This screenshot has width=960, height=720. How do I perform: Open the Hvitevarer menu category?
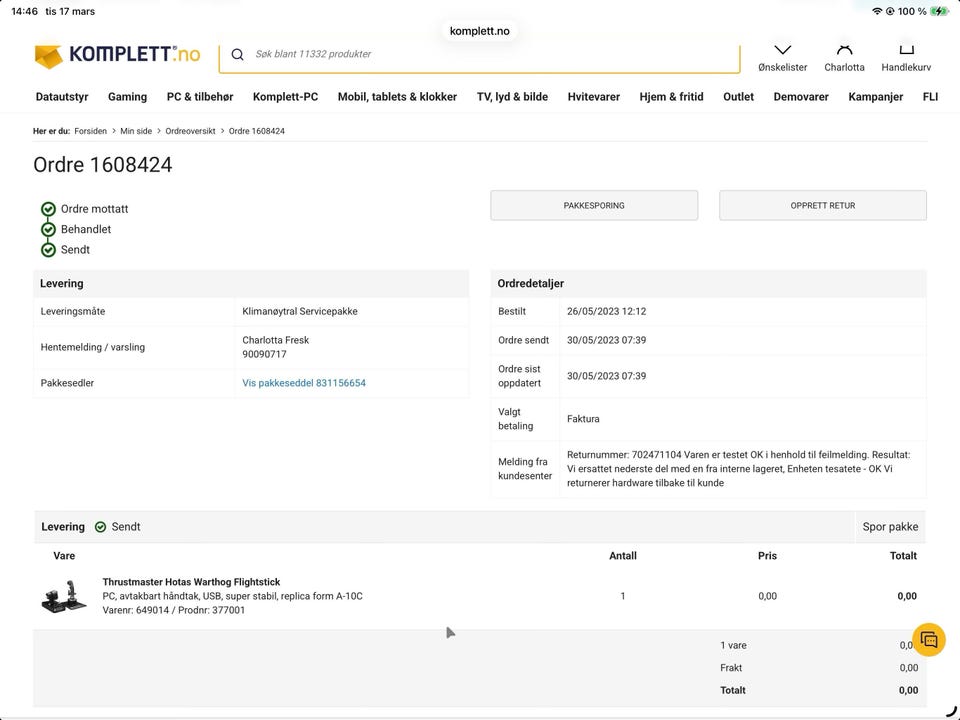593,97
